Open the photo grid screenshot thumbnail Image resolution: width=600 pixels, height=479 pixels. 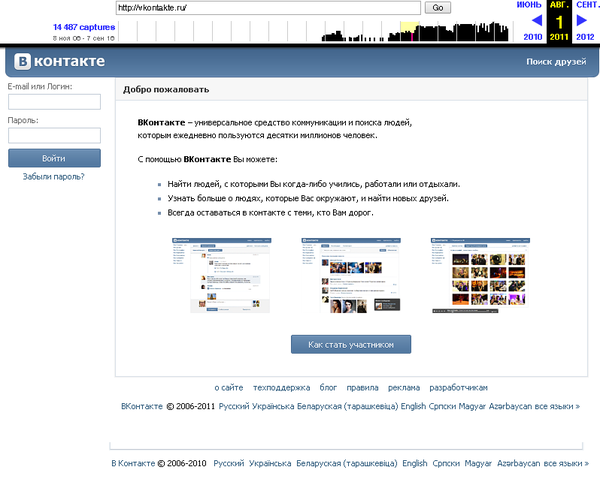tap(480, 275)
